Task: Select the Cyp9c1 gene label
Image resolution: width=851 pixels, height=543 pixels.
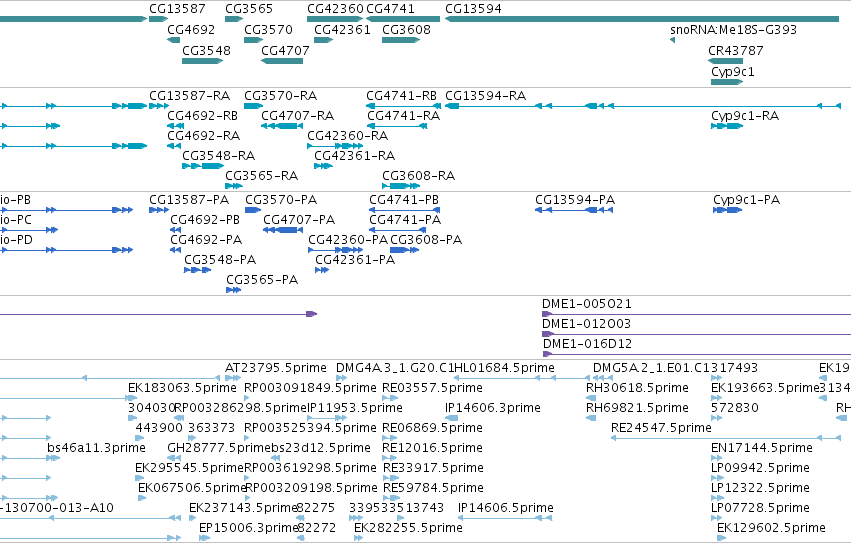Action: tap(733, 72)
